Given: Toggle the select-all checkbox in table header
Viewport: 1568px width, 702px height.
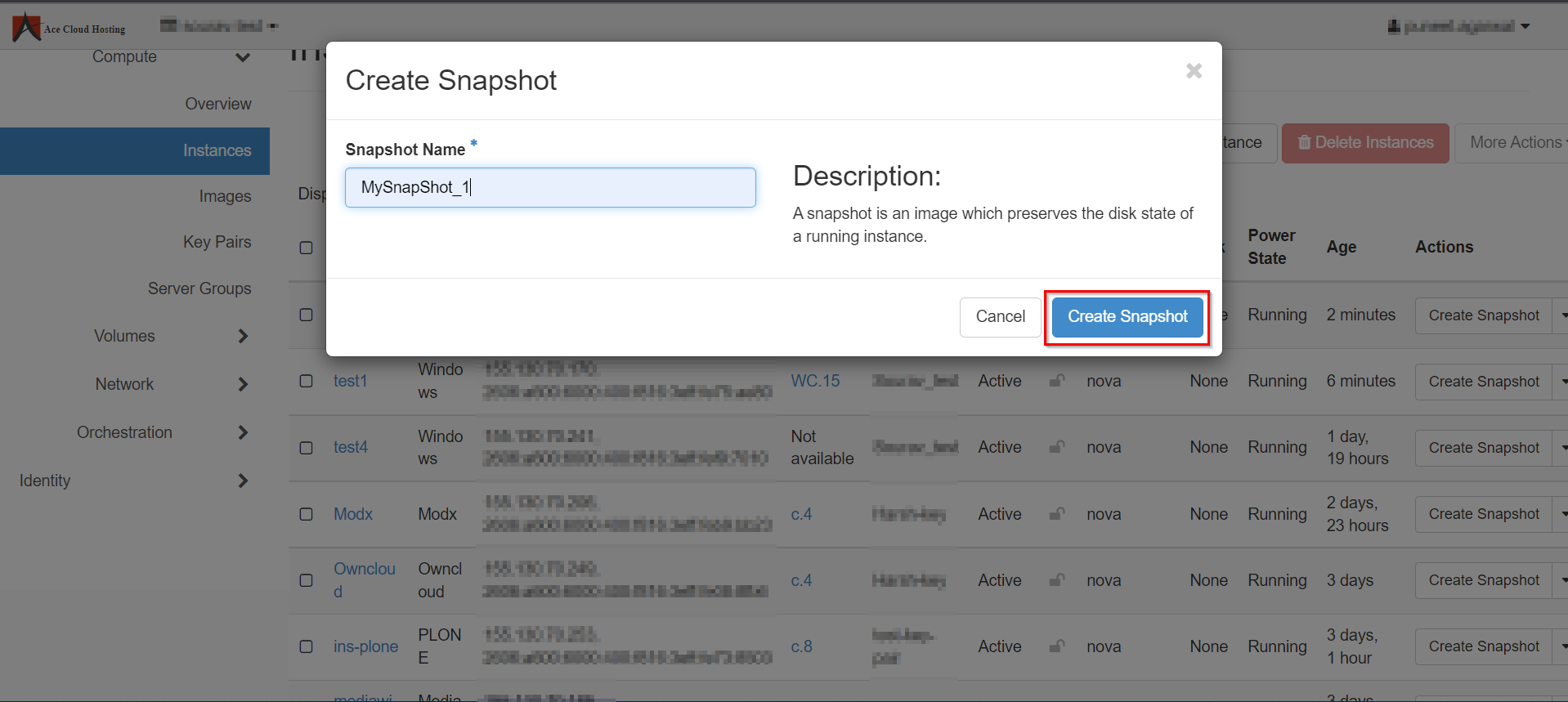Looking at the screenshot, I should (307, 248).
